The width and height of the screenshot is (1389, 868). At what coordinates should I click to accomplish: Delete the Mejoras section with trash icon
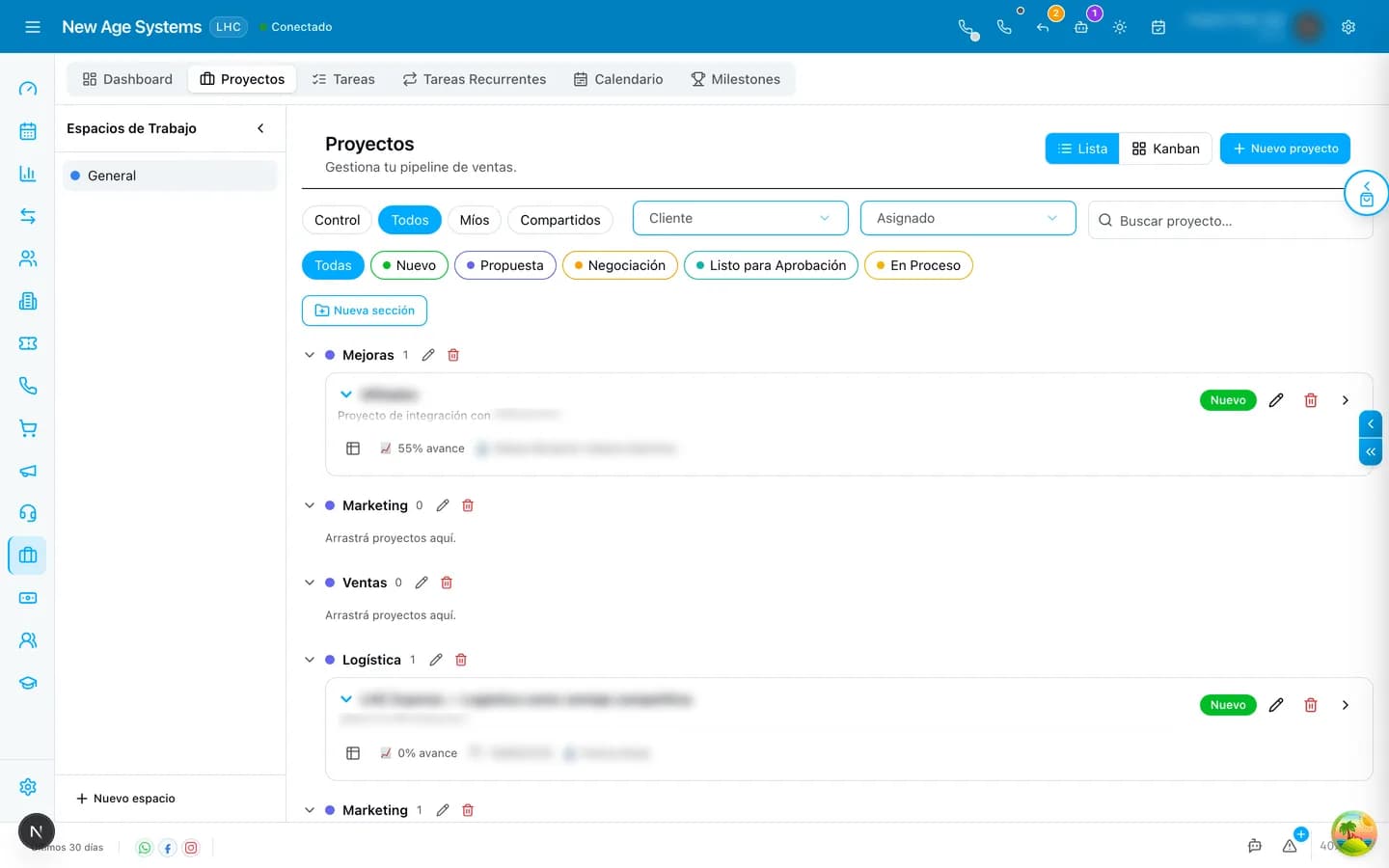point(453,355)
